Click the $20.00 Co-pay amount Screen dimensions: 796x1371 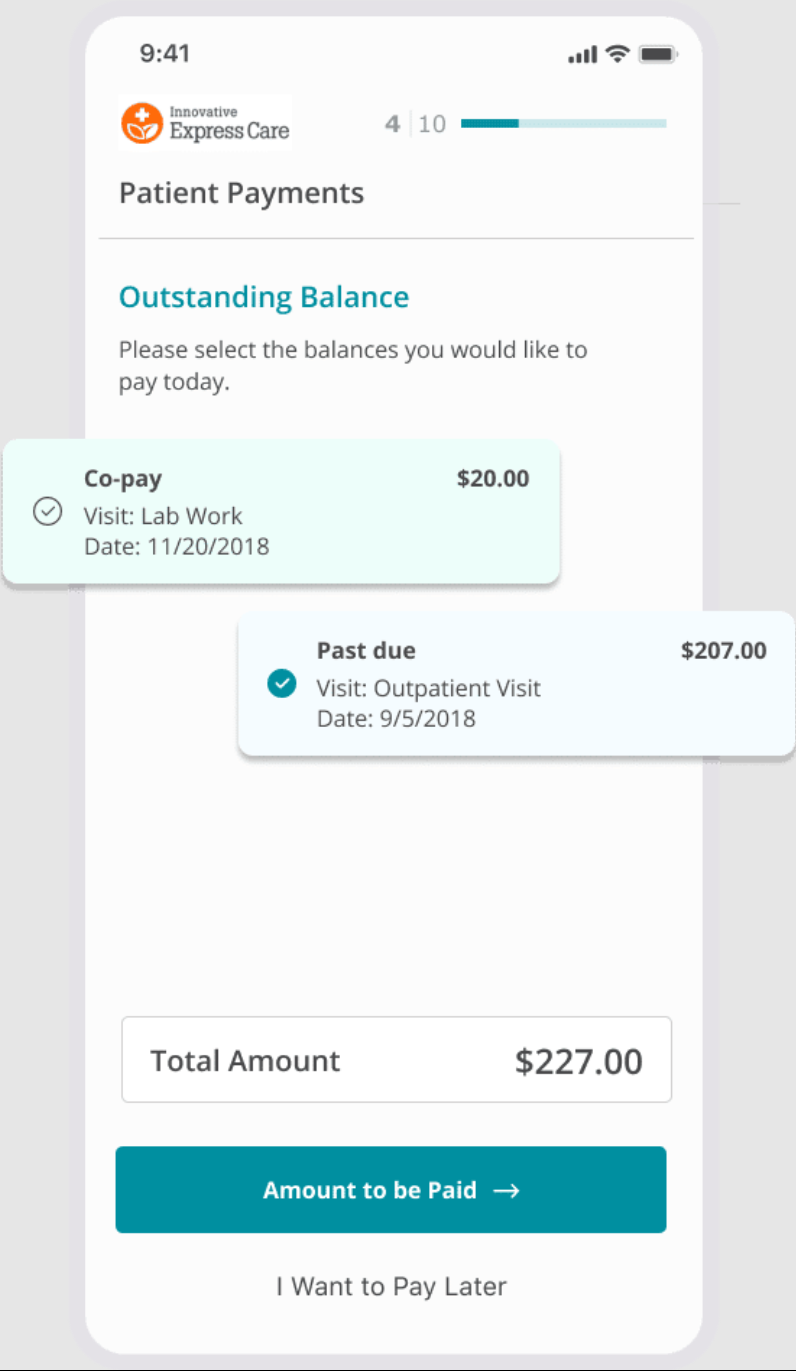point(493,479)
